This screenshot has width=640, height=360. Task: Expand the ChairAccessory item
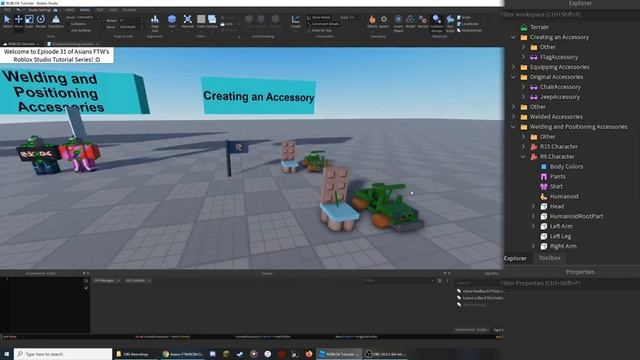tap(523, 87)
